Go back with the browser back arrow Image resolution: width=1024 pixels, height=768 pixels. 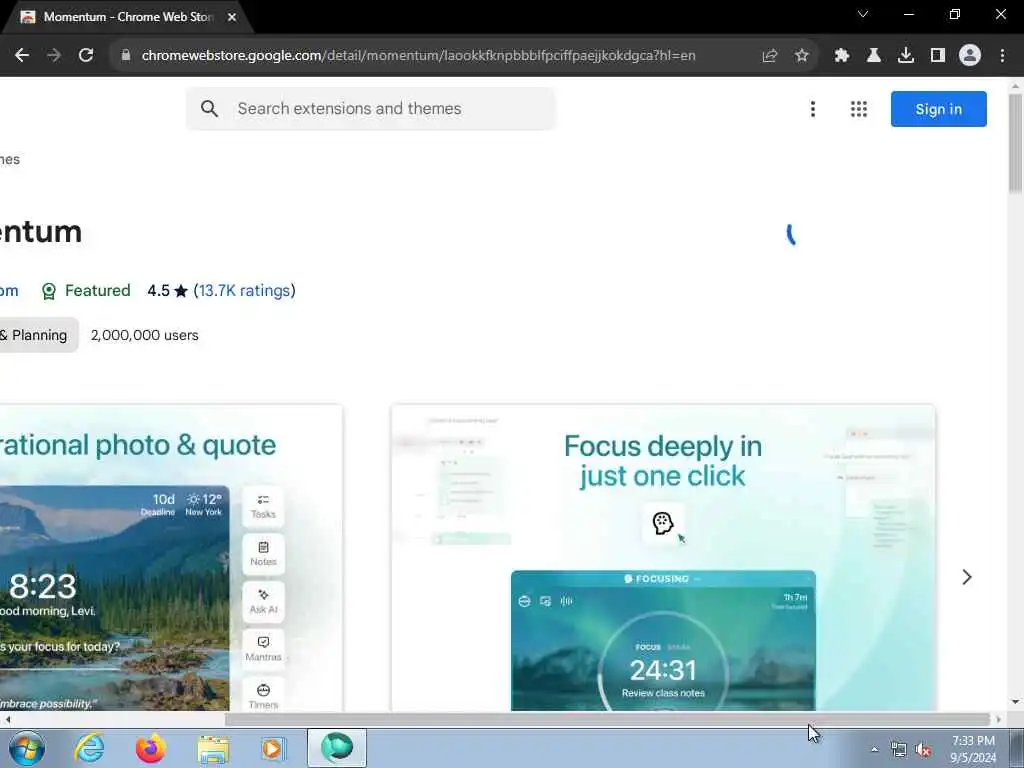(22, 56)
